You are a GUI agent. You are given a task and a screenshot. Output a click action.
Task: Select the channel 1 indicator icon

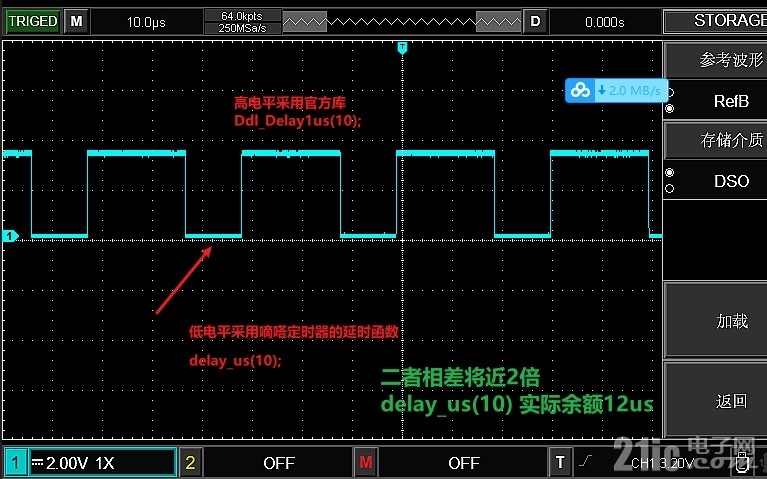pos(15,462)
